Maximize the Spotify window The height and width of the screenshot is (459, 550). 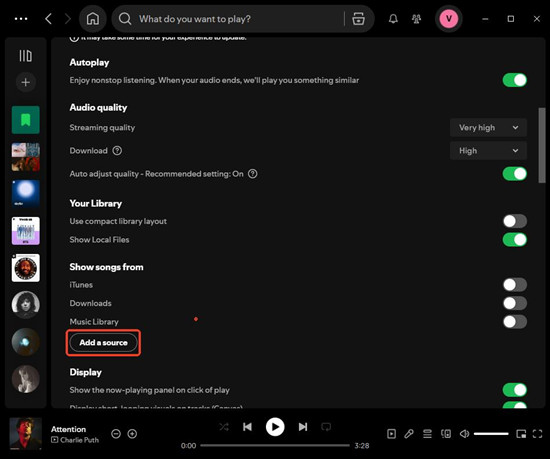[511, 19]
